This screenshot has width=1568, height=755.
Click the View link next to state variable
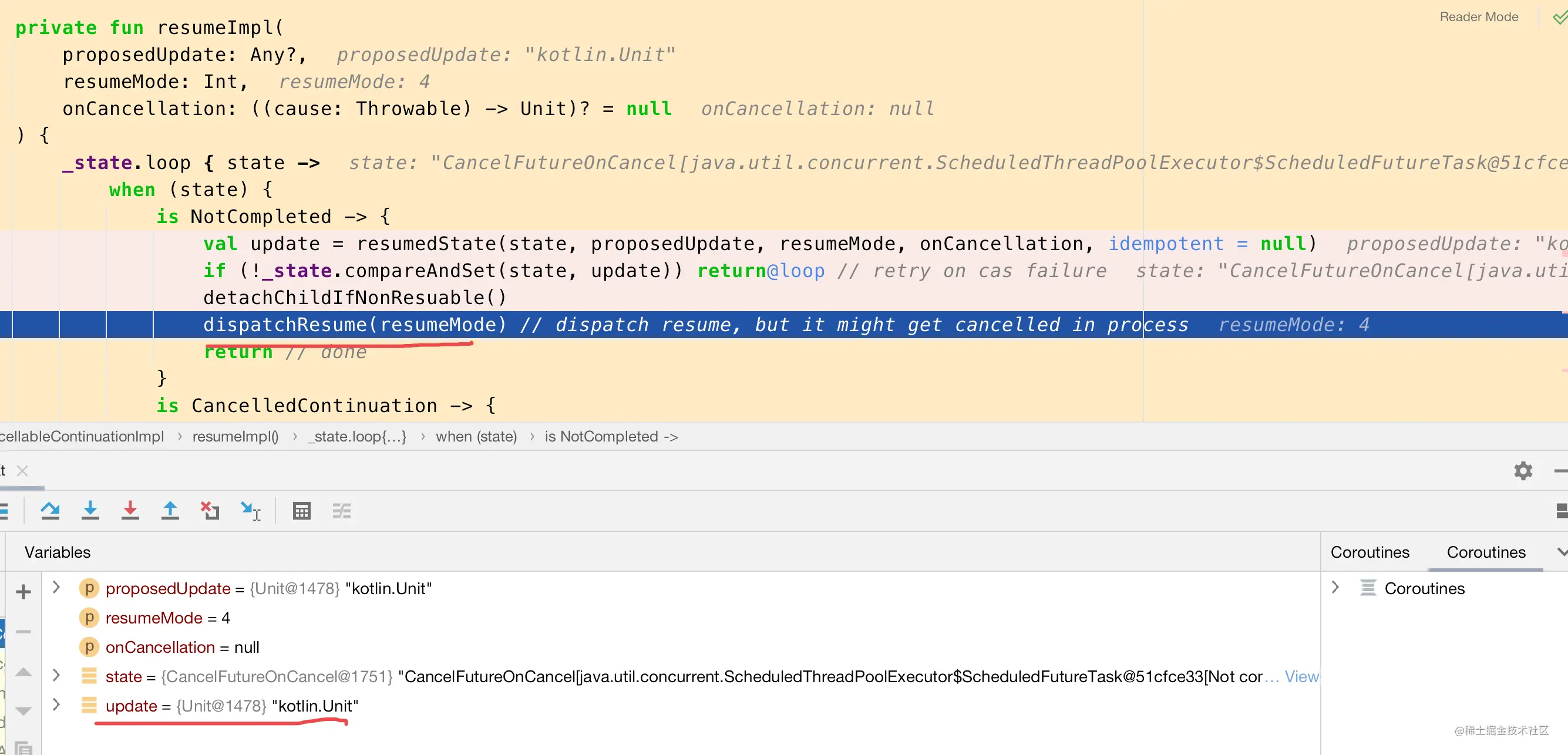(x=1302, y=676)
